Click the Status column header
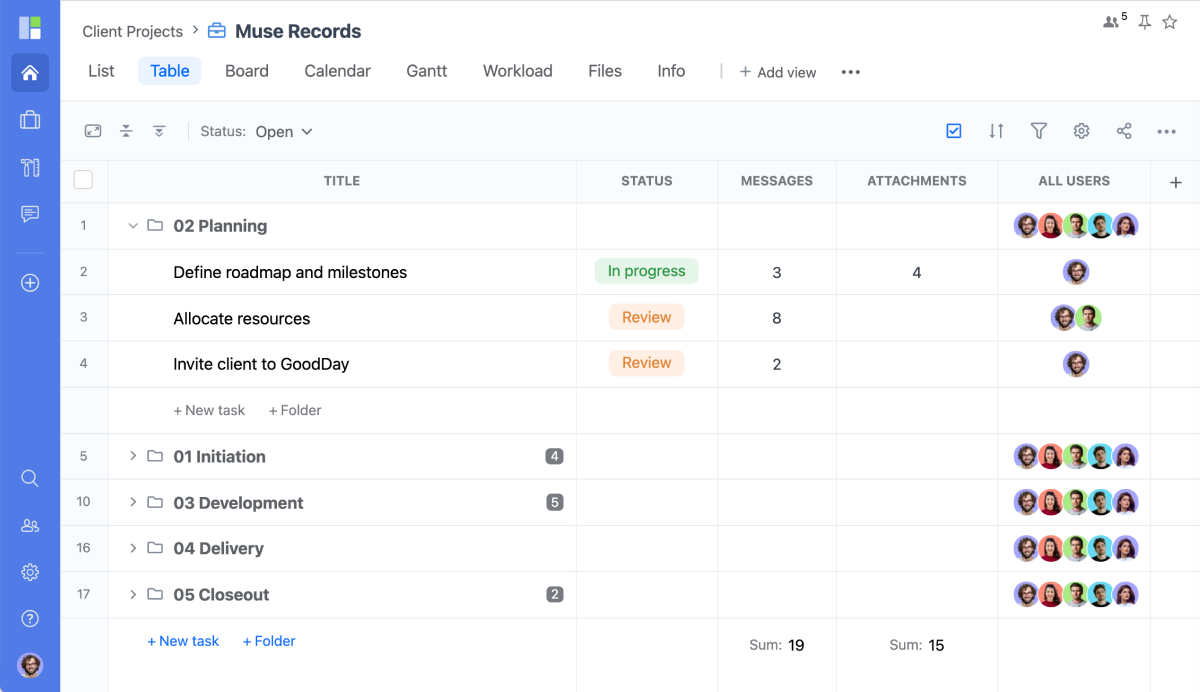The height and width of the screenshot is (692, 1200). (x=647, y=181)
